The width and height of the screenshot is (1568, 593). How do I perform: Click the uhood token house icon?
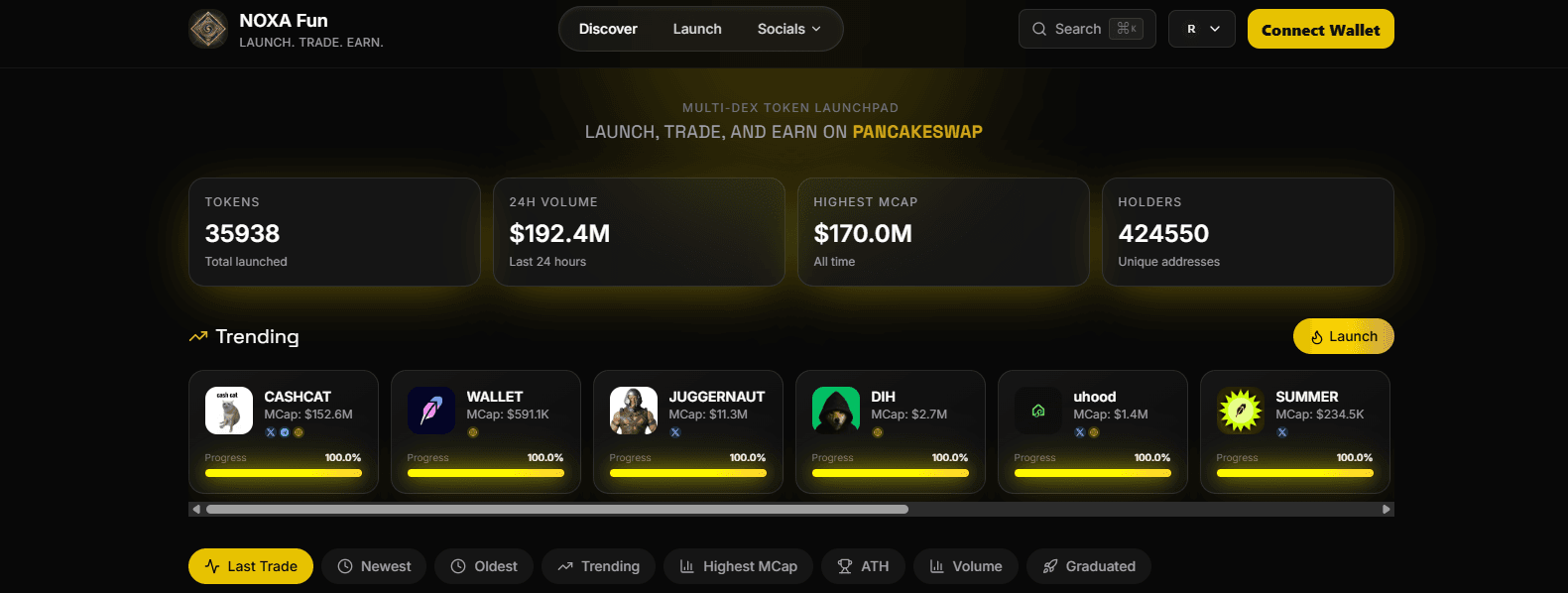[x=1038, y=411]
